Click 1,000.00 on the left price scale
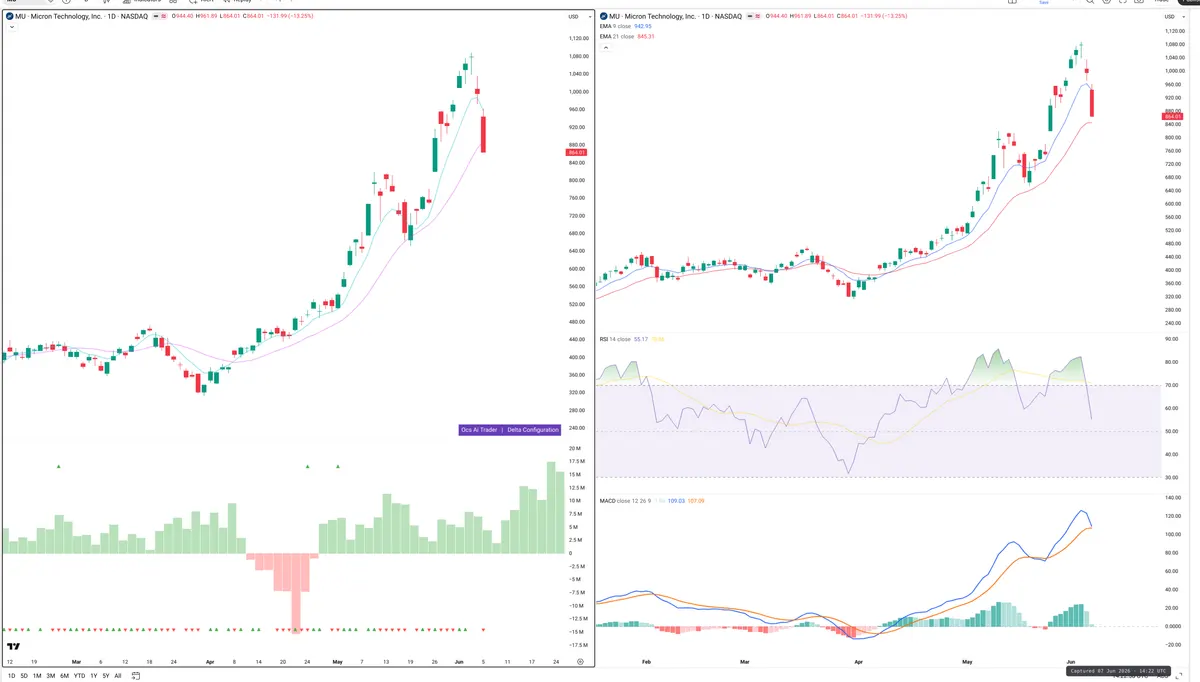 [x=578, y=91]
